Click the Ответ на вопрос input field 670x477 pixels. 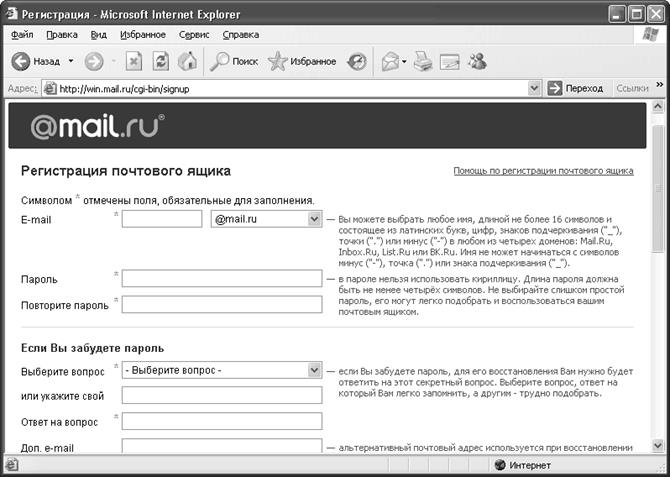tap(222, 421)
